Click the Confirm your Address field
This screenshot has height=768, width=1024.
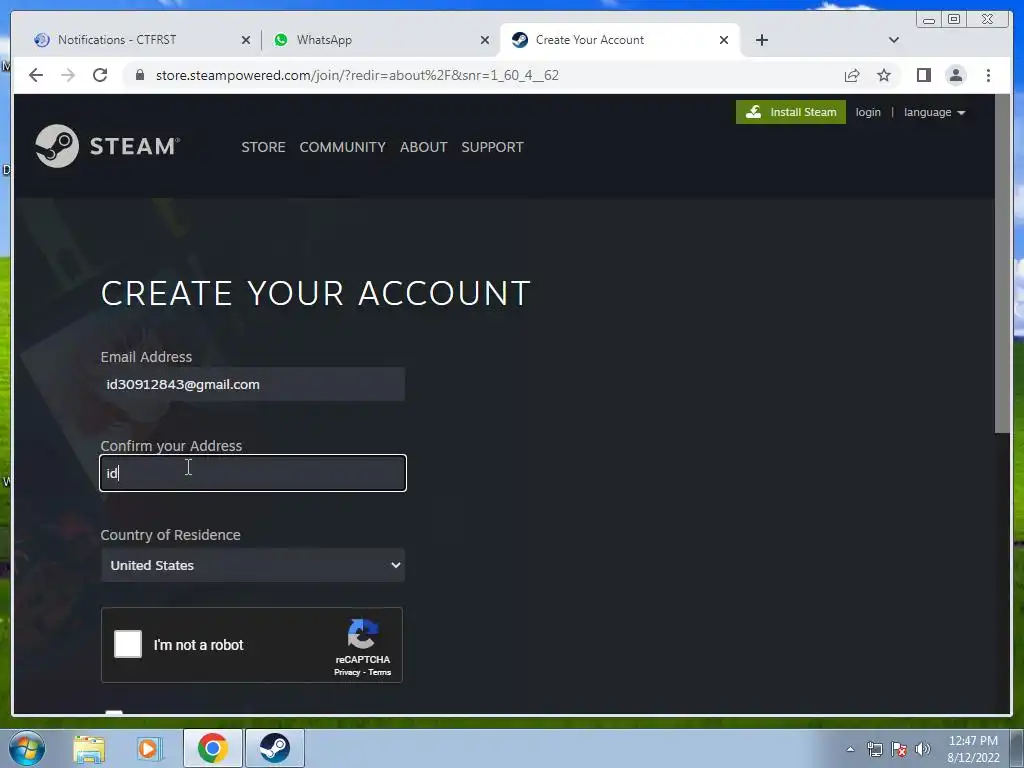coord(253,473)
